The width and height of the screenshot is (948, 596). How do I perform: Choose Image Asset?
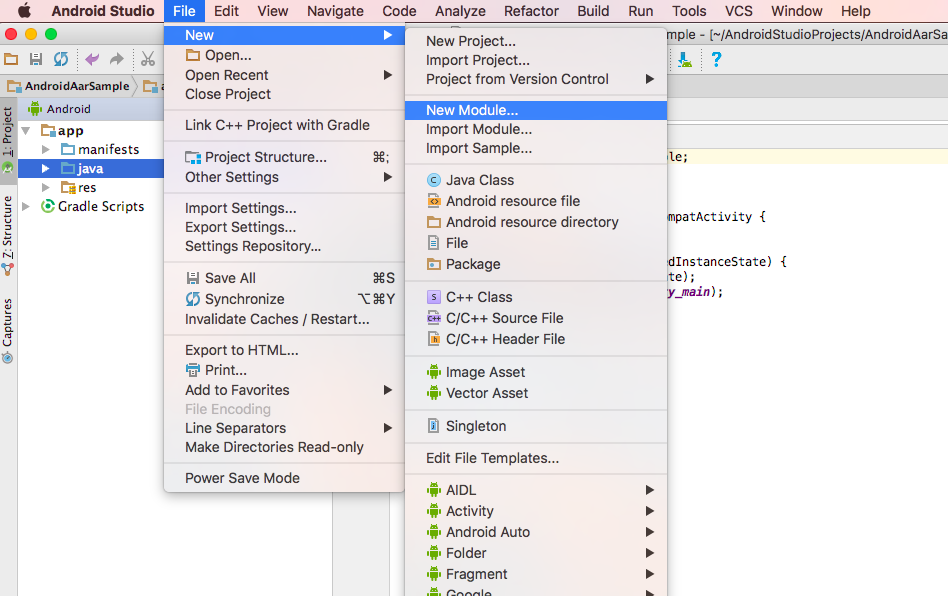tap(536, 372)
